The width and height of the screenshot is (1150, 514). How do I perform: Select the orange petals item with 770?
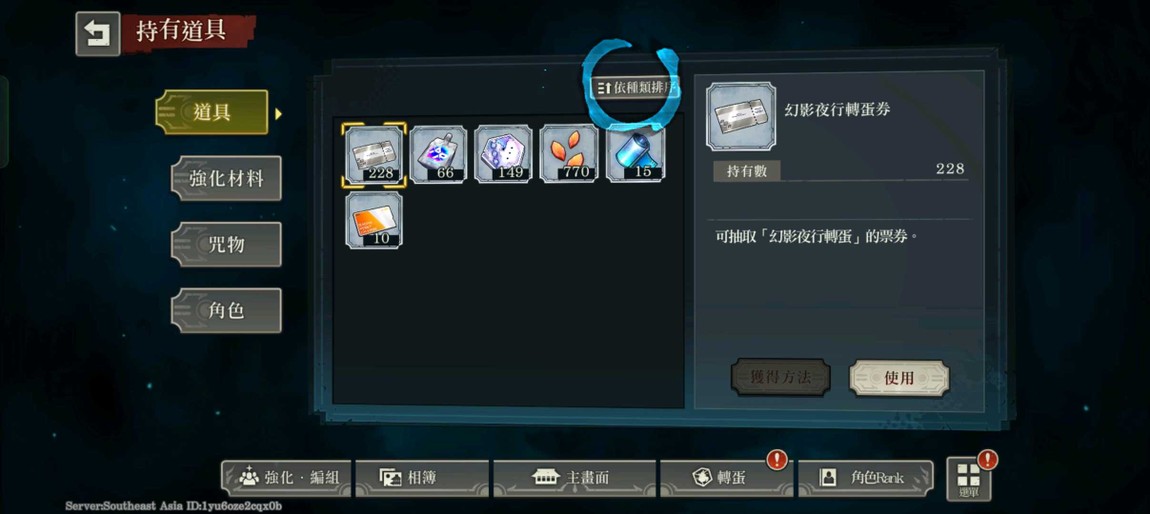pyautogui.click(x=568, y=154)
